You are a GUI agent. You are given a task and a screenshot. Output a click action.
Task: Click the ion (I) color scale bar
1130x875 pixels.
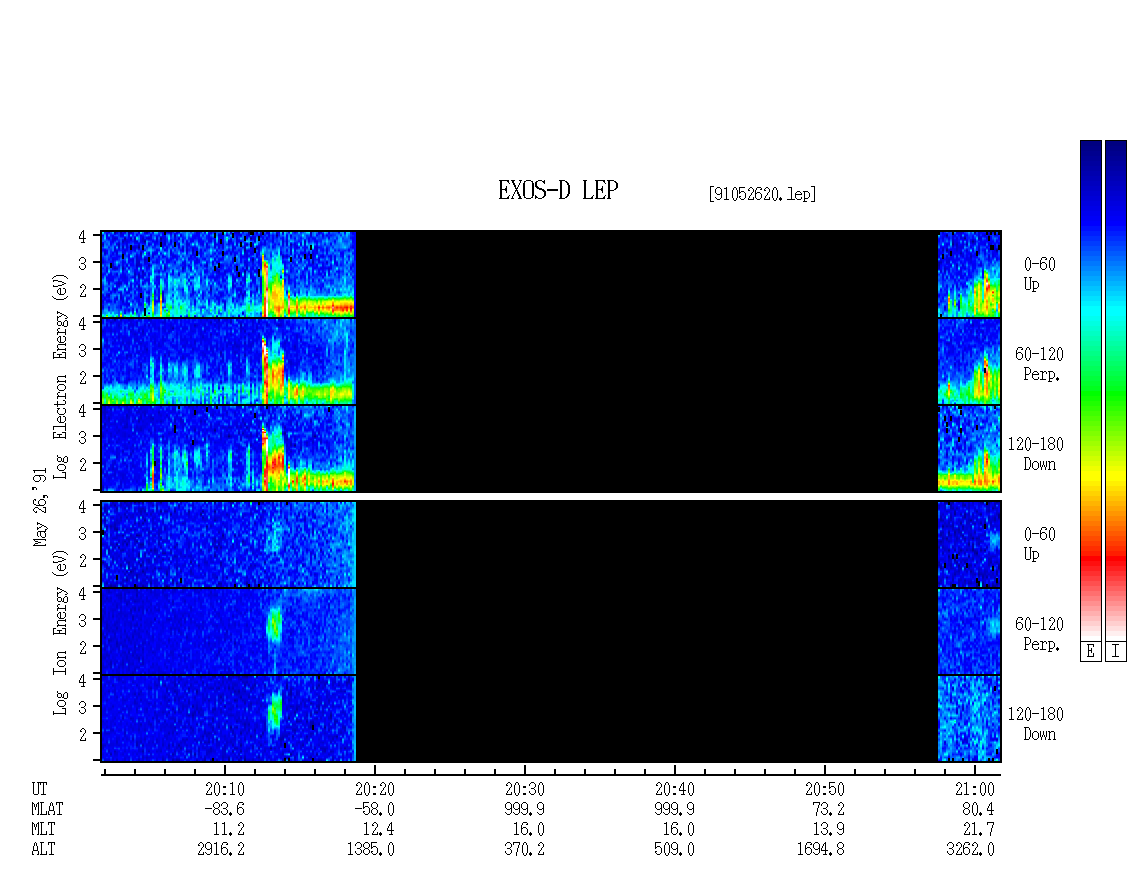click(1116, 390)
